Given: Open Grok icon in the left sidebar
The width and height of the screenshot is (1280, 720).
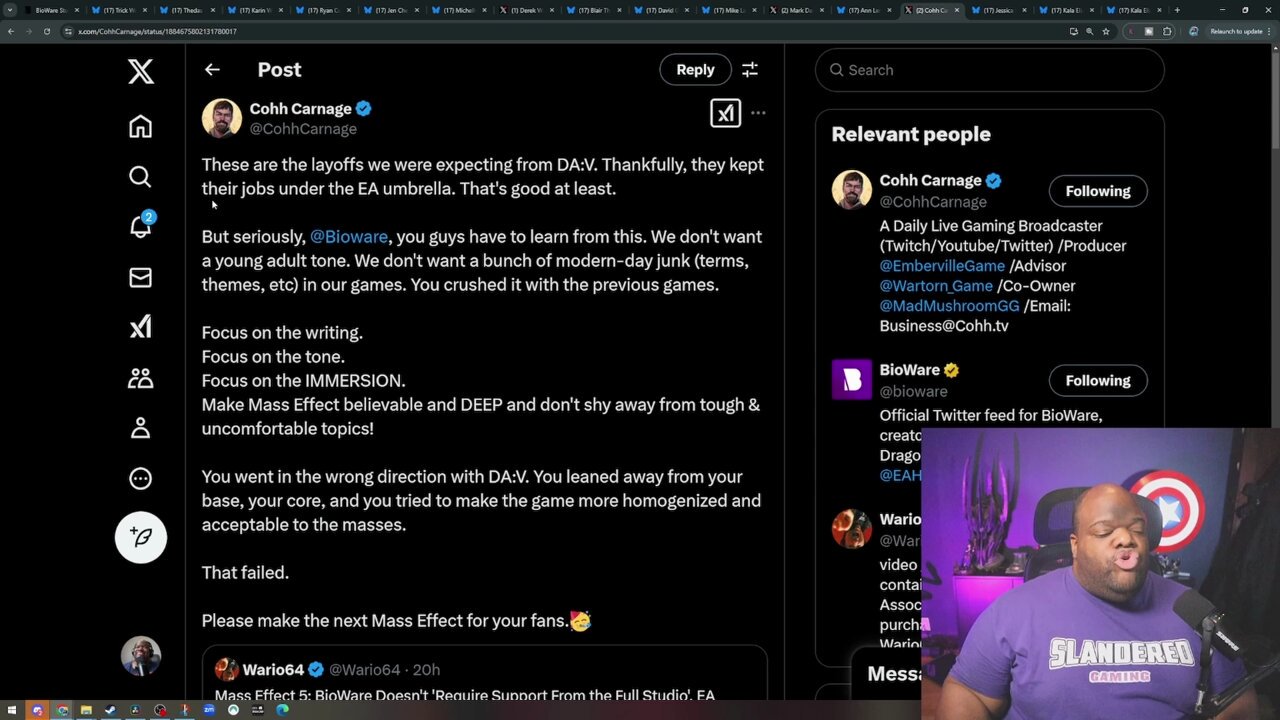Looking at the screenshot, I should 140,327.
